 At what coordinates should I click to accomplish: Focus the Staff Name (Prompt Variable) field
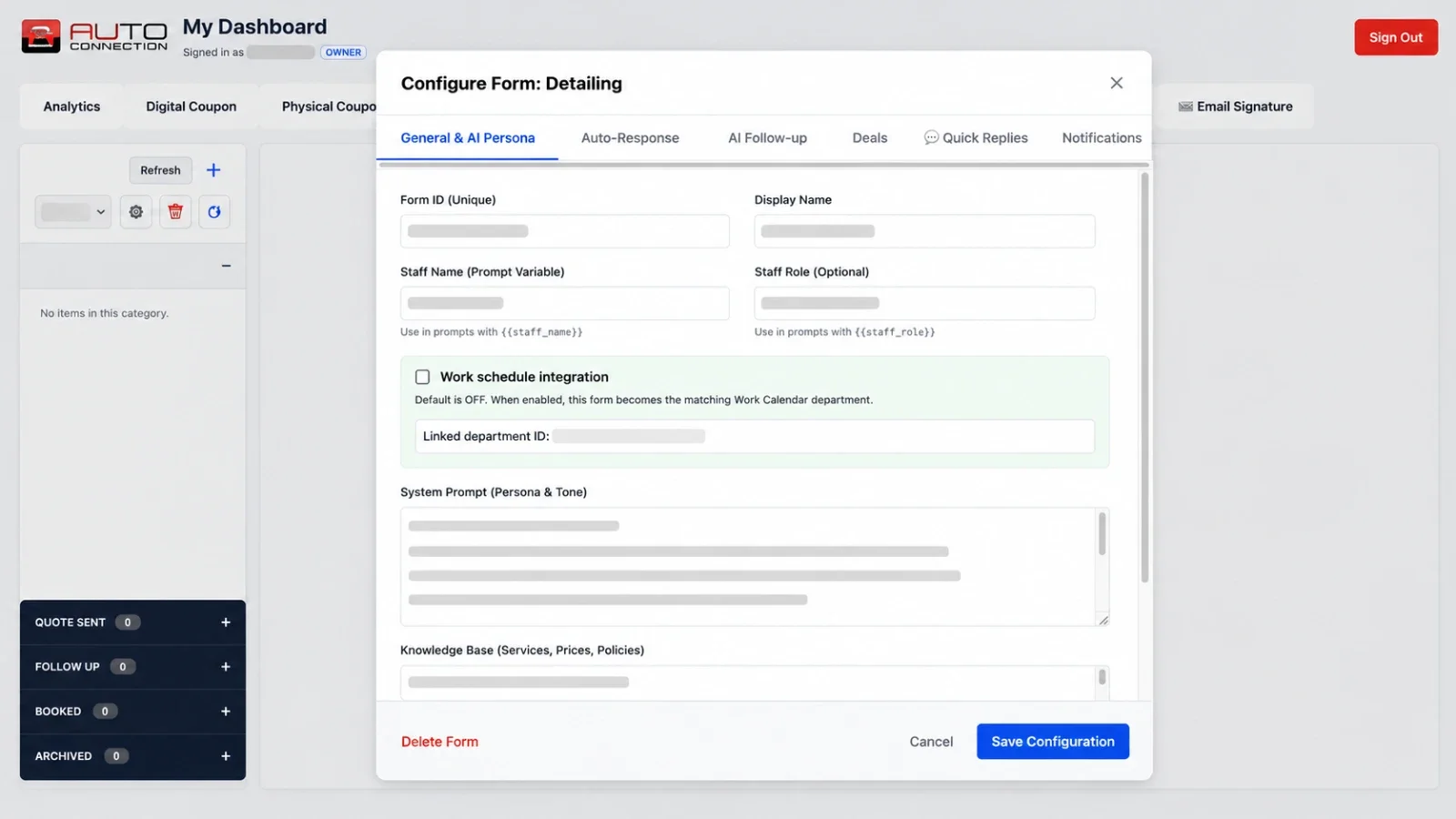point(564,303)
